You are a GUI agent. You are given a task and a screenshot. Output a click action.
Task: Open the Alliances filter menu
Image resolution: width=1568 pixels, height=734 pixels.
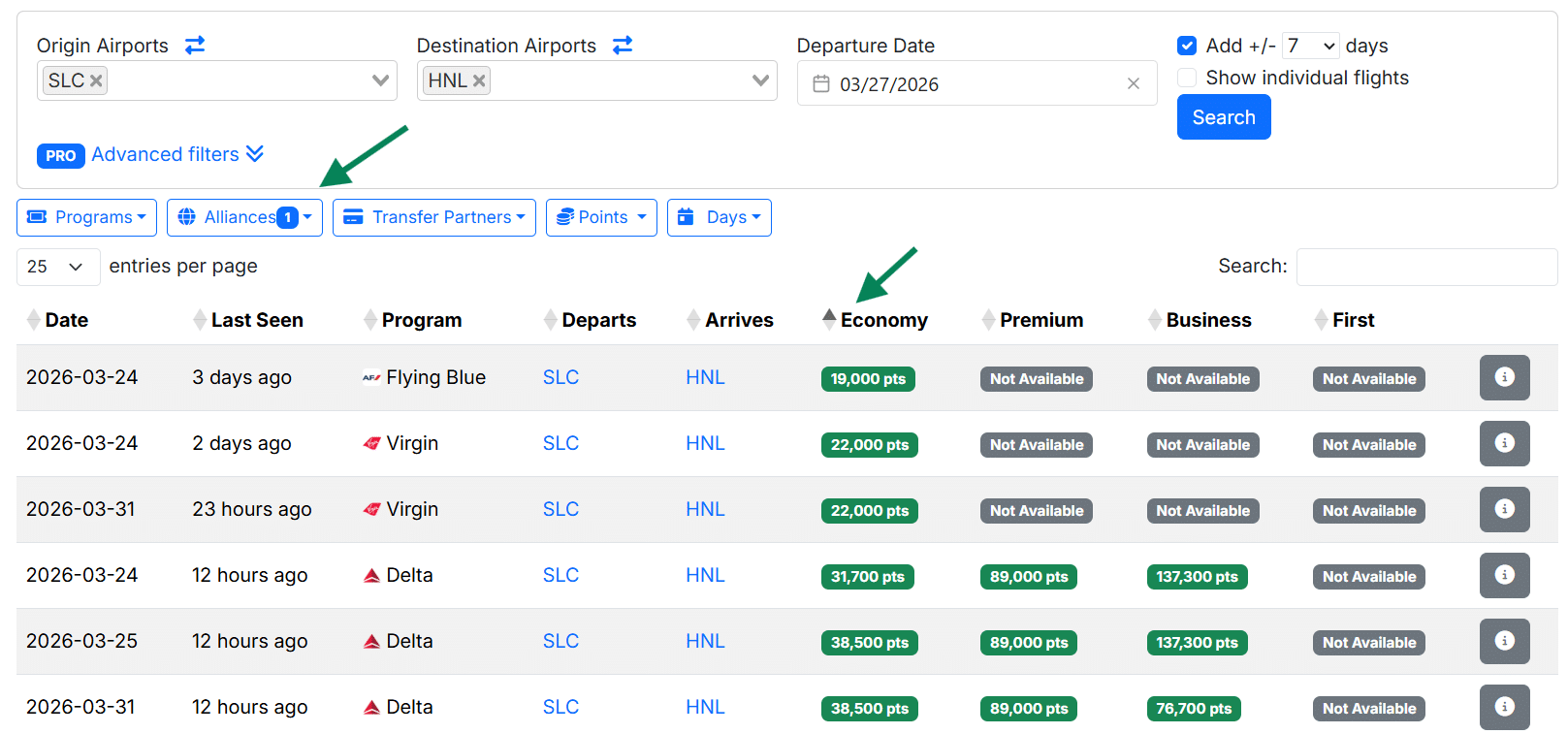click(x=244, y=217)
